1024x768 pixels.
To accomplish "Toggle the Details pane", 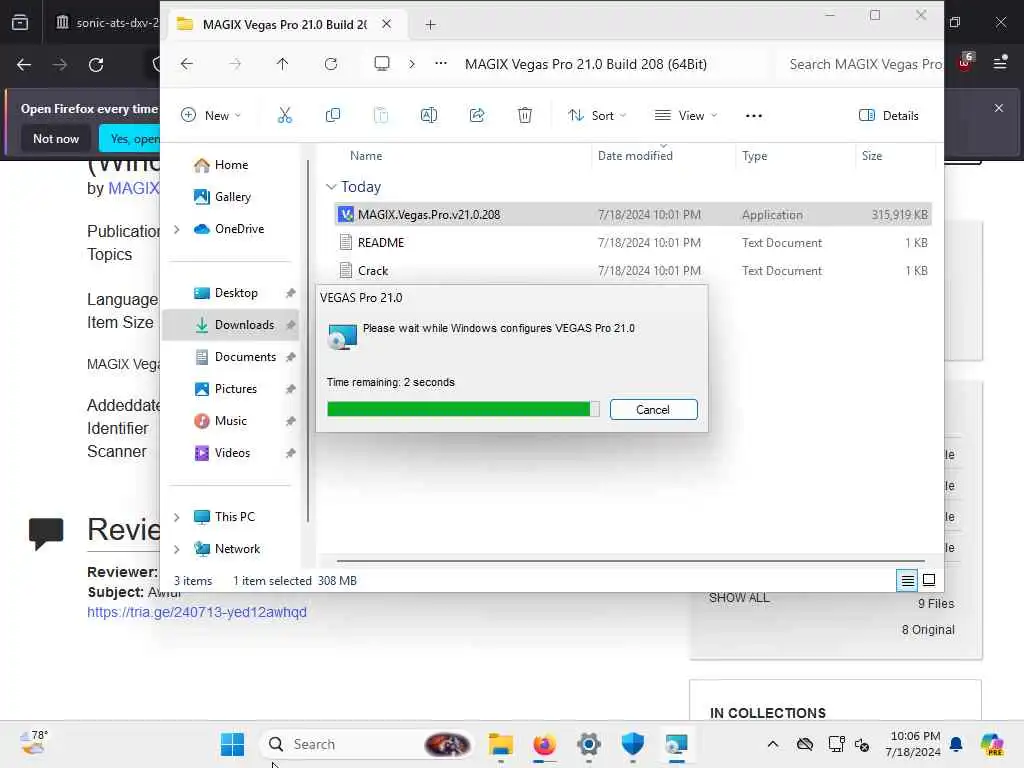I will [x=888, y=116].
